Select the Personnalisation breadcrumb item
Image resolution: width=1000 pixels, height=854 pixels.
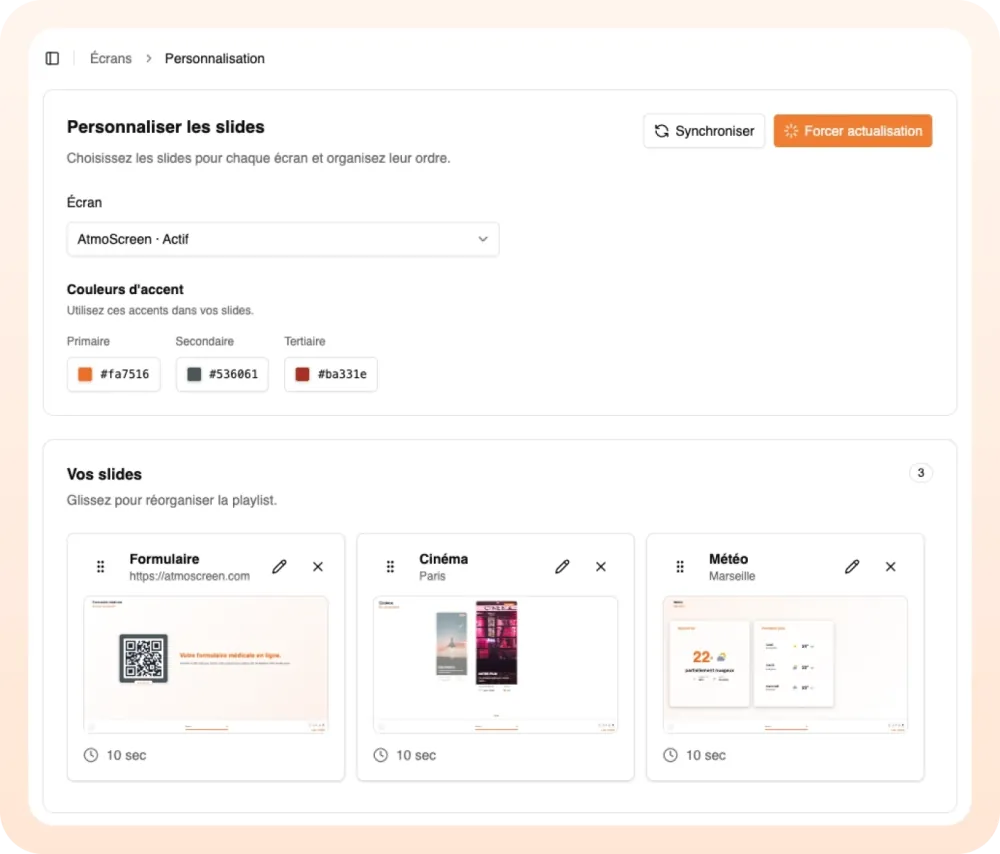pyautogui.click(x=214, y=59)
